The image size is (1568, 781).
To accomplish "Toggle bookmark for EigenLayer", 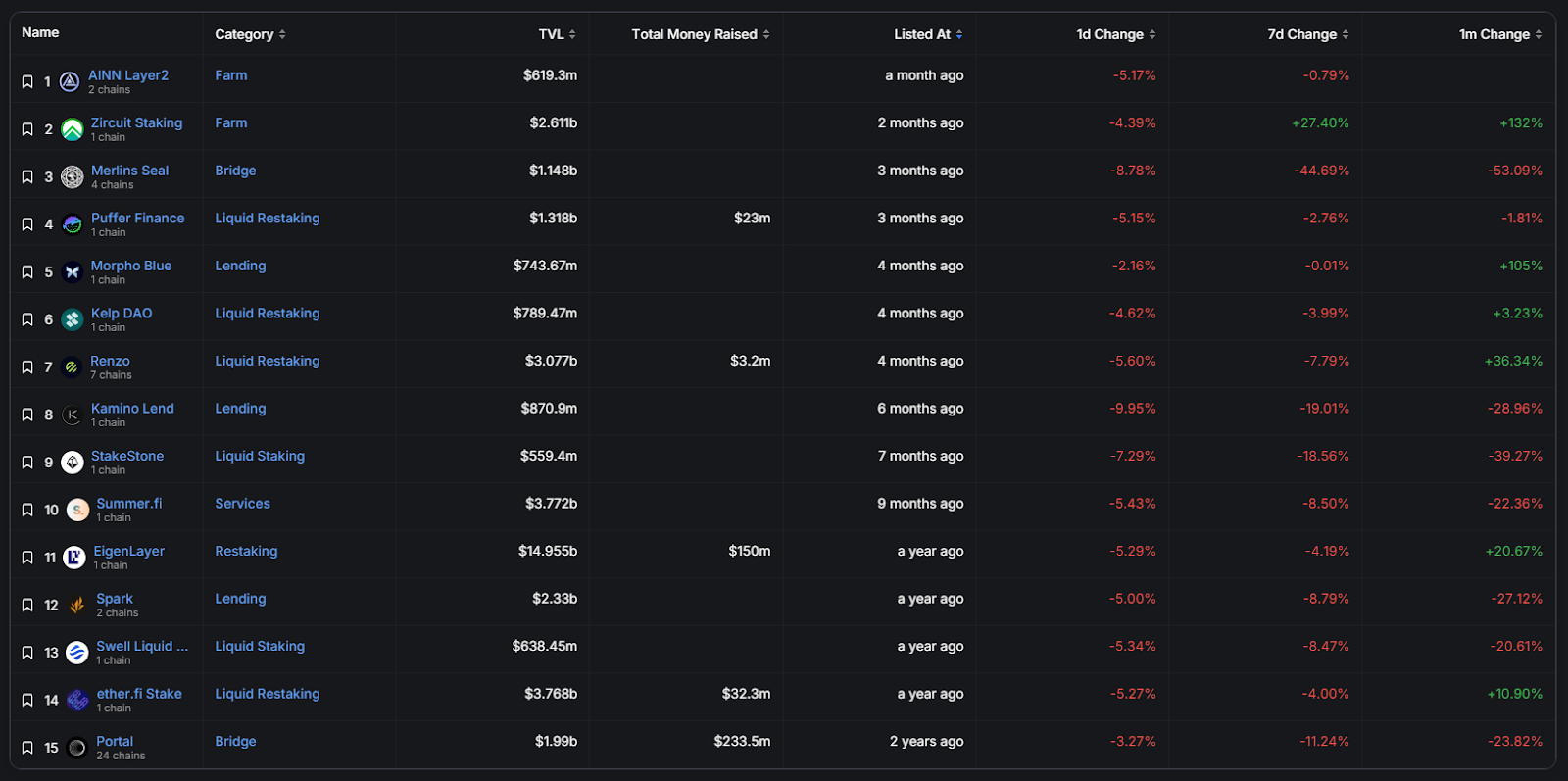I will click(x=27, y=558).
